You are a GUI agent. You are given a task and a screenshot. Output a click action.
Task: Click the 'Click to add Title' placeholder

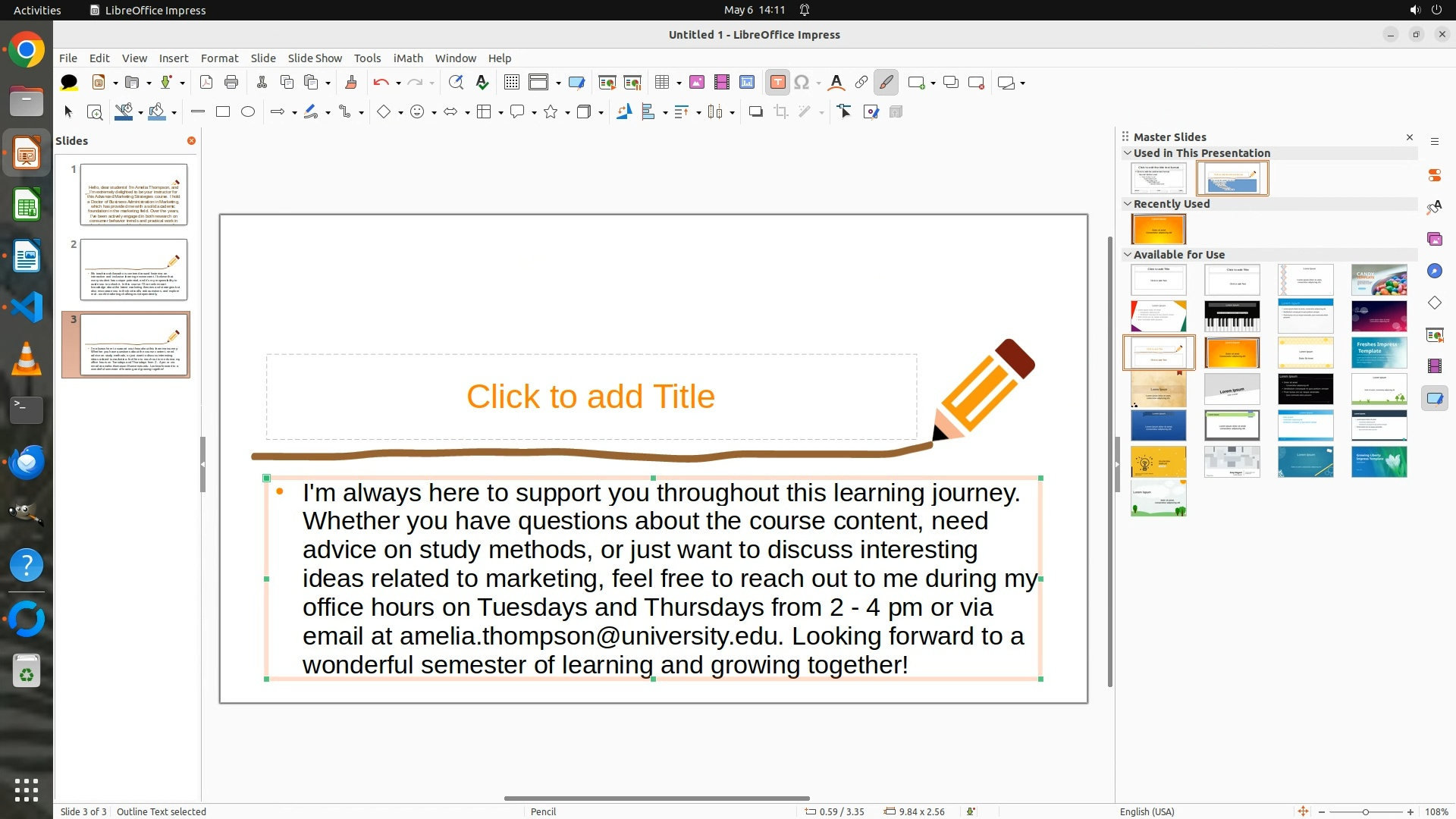point(591,397)
